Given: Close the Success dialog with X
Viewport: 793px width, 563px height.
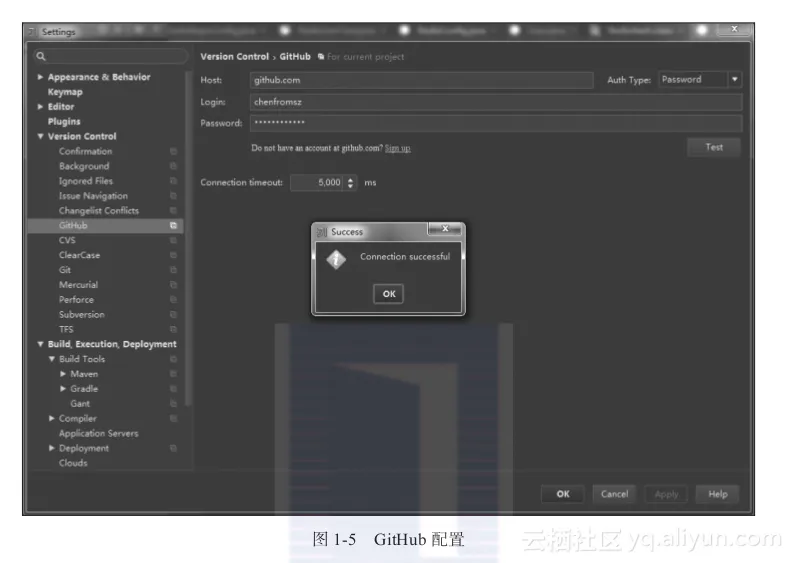Looking at the screenshot, I should tap(445, 229).
